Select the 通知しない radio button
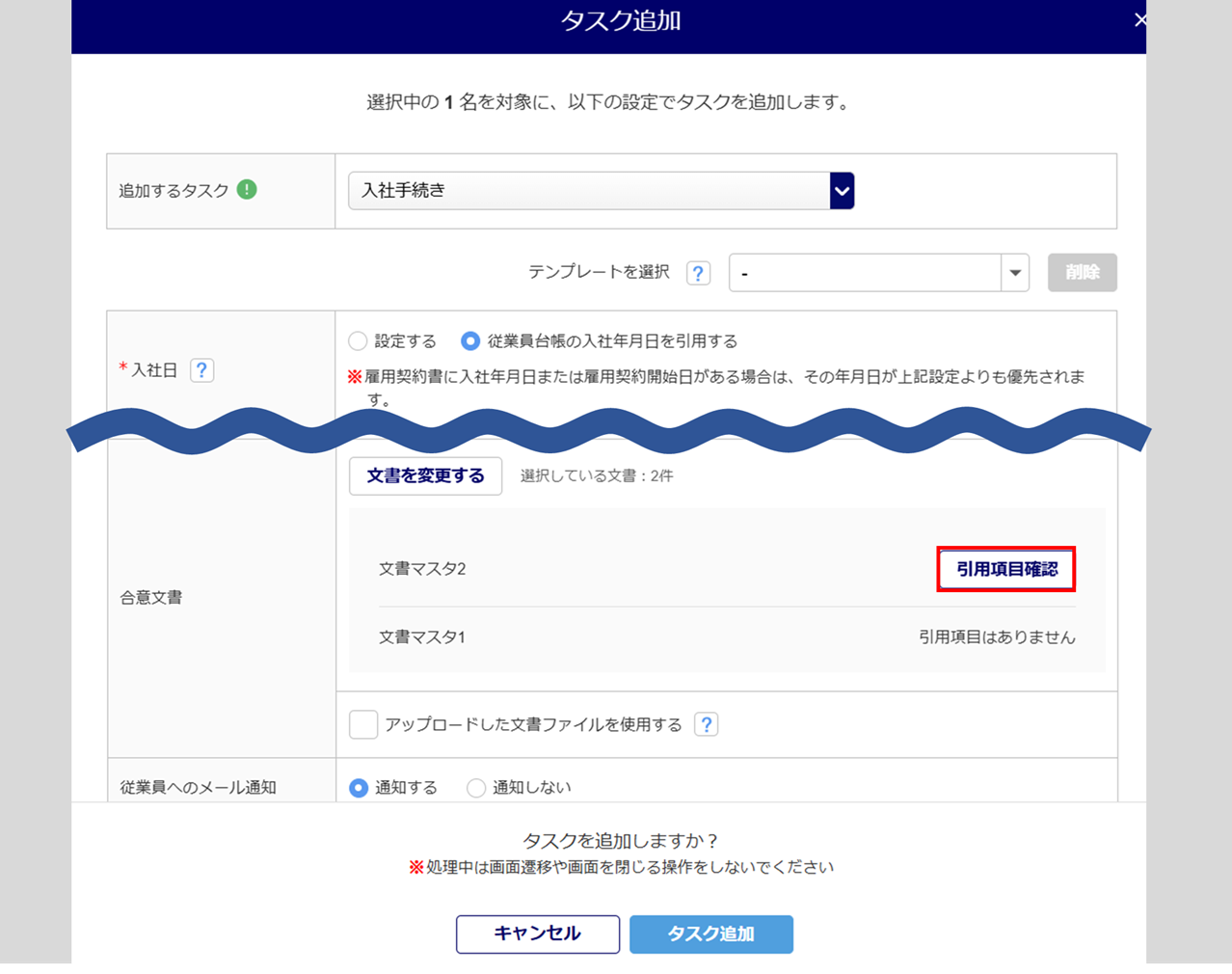This screenshot has width=1232, height=974. pos(476,788)
